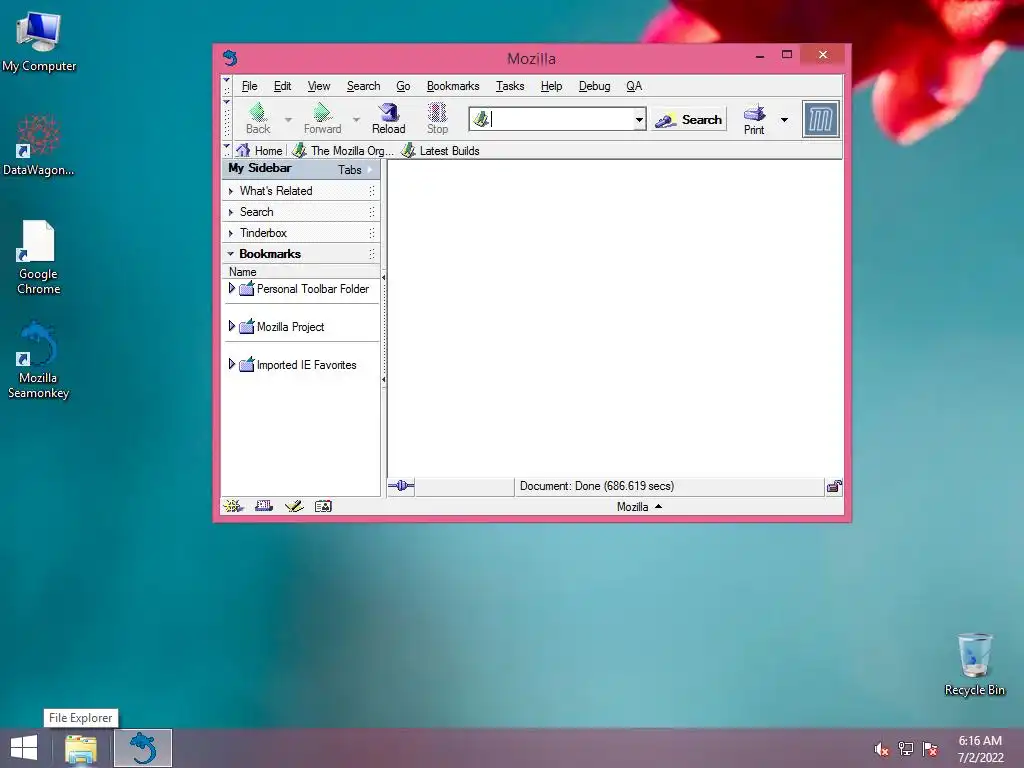
Task: Open the Tasks menu
Action: click(x=509, y=86)
